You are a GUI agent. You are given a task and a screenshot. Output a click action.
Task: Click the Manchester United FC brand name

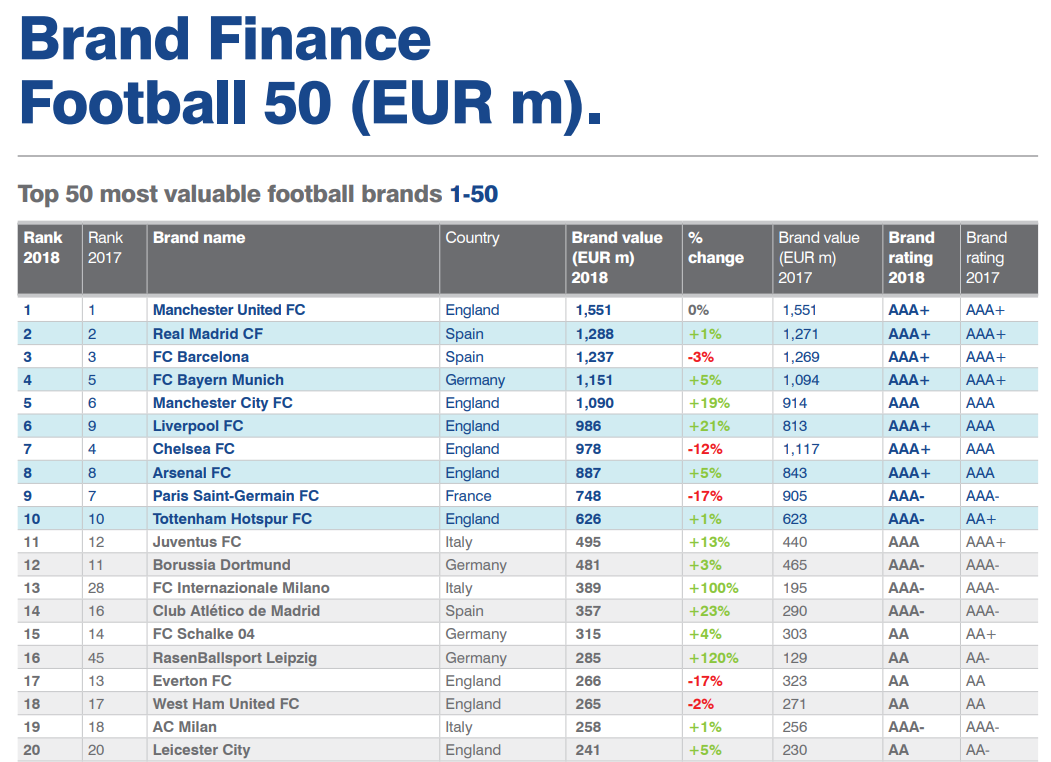click(228, 310)
